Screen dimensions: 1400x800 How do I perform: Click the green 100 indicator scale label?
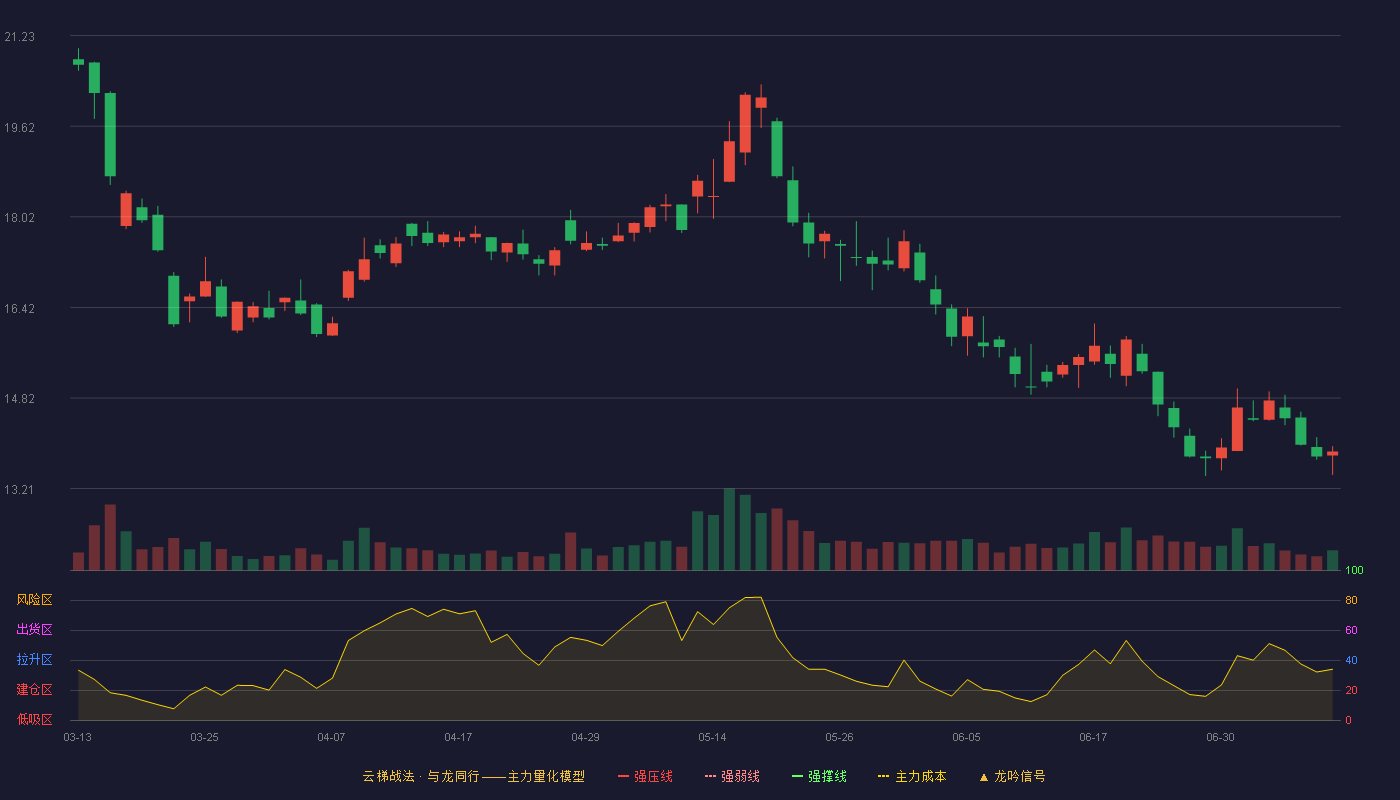click(1355, 570)
